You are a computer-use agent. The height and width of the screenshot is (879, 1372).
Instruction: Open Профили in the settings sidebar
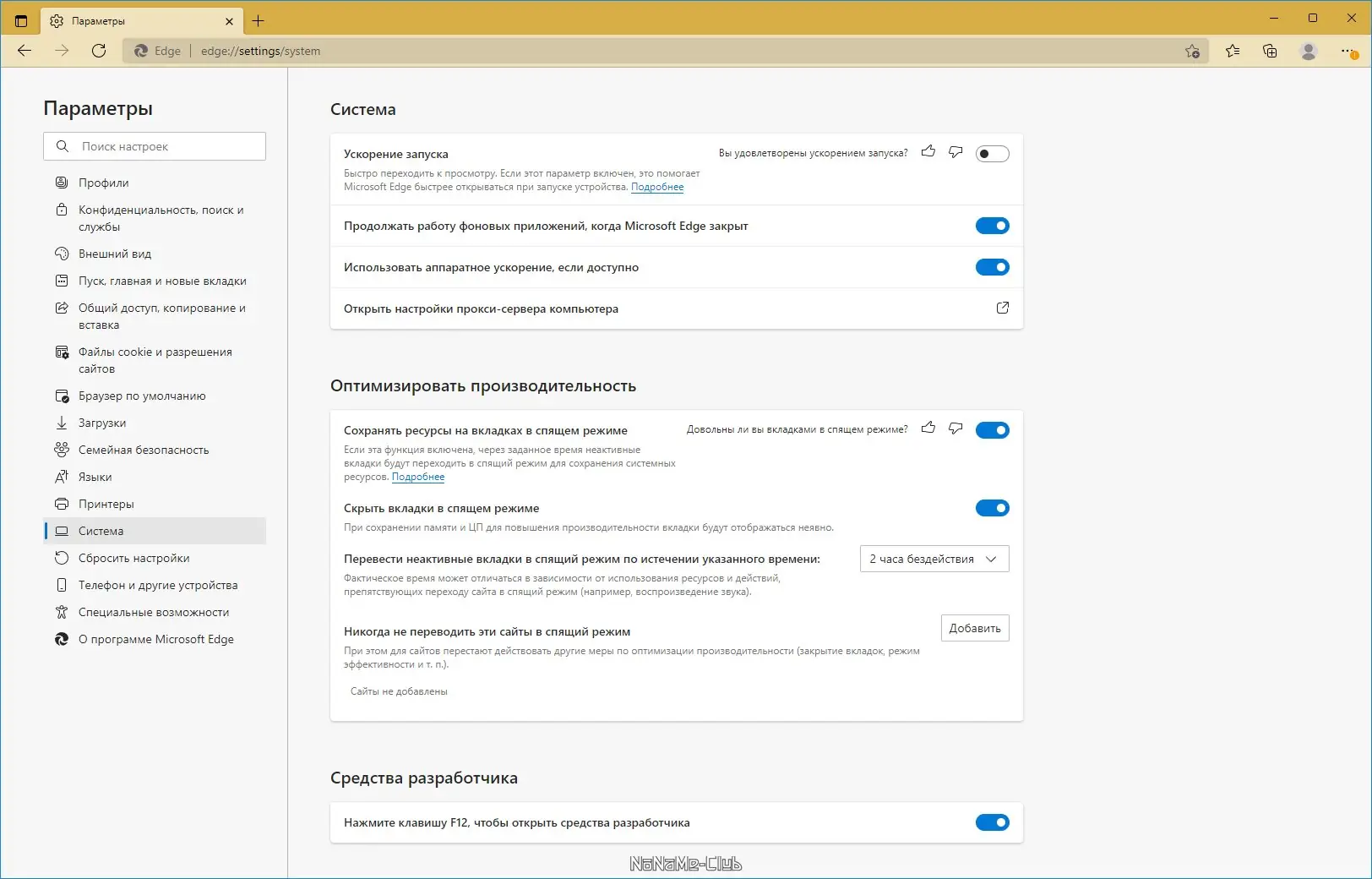(104, 183)
